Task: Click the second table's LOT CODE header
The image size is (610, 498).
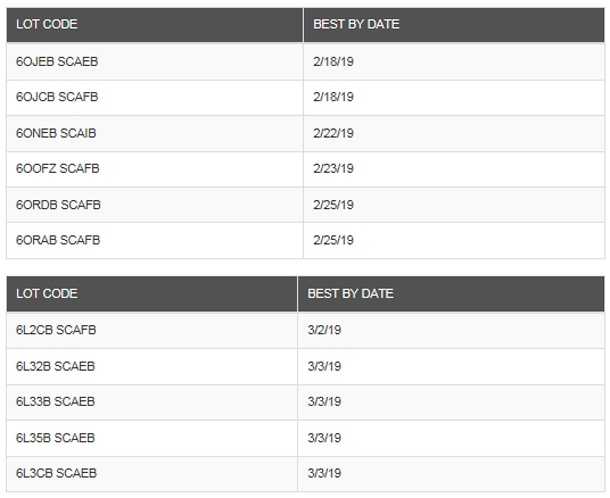Action: (x=47, y=294)
